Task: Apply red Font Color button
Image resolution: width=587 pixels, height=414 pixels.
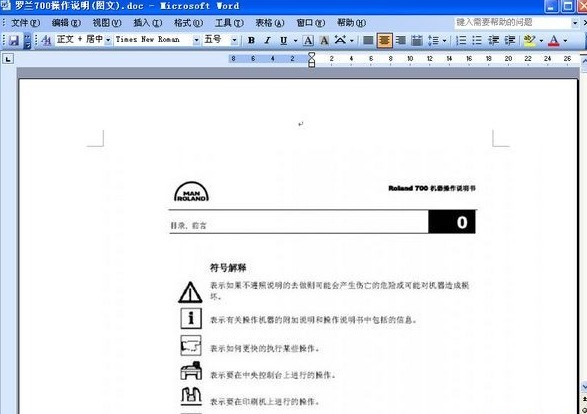Action: point(554,40)
